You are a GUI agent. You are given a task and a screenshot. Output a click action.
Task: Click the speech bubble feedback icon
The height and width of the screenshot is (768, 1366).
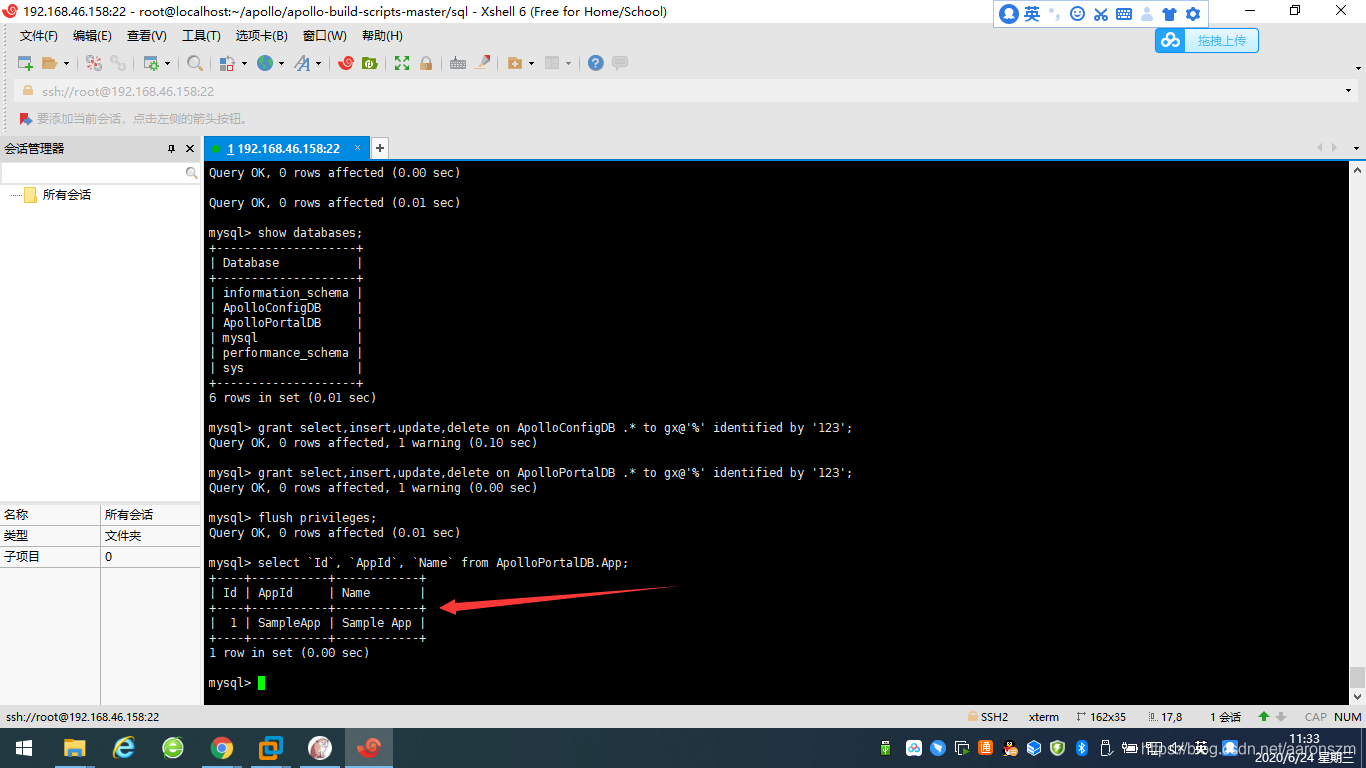click(x=620, y=63)
